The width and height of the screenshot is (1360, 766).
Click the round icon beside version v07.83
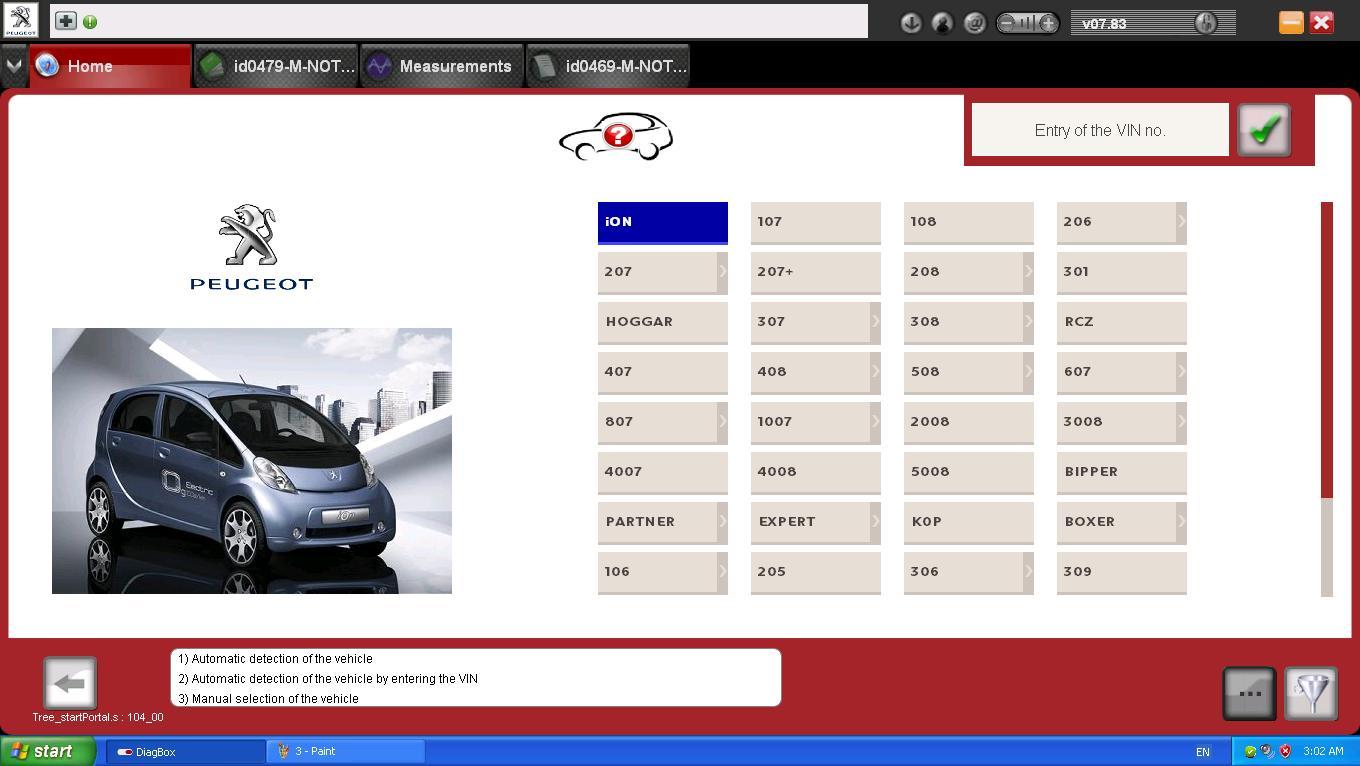click(1206, 23)
